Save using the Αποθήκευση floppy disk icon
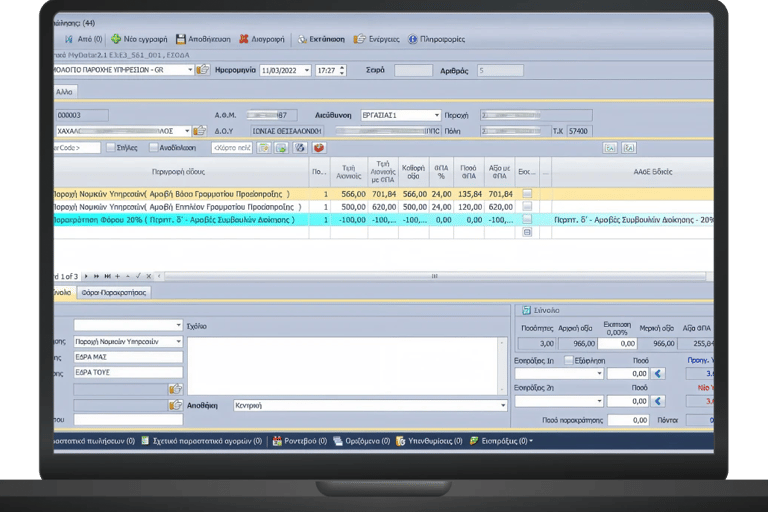 (181, 39)
